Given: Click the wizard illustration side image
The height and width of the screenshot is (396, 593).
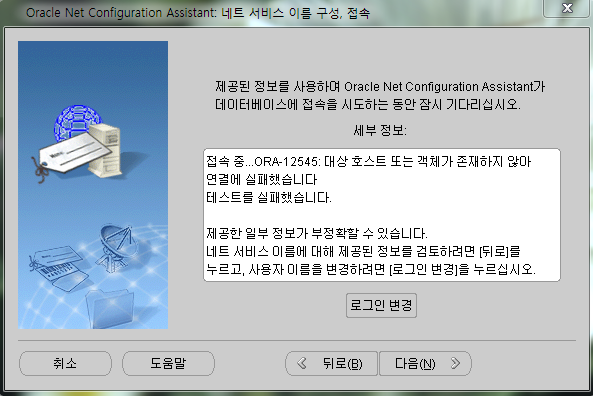Looking at the screenshot, I should click(x=93, y=185).
